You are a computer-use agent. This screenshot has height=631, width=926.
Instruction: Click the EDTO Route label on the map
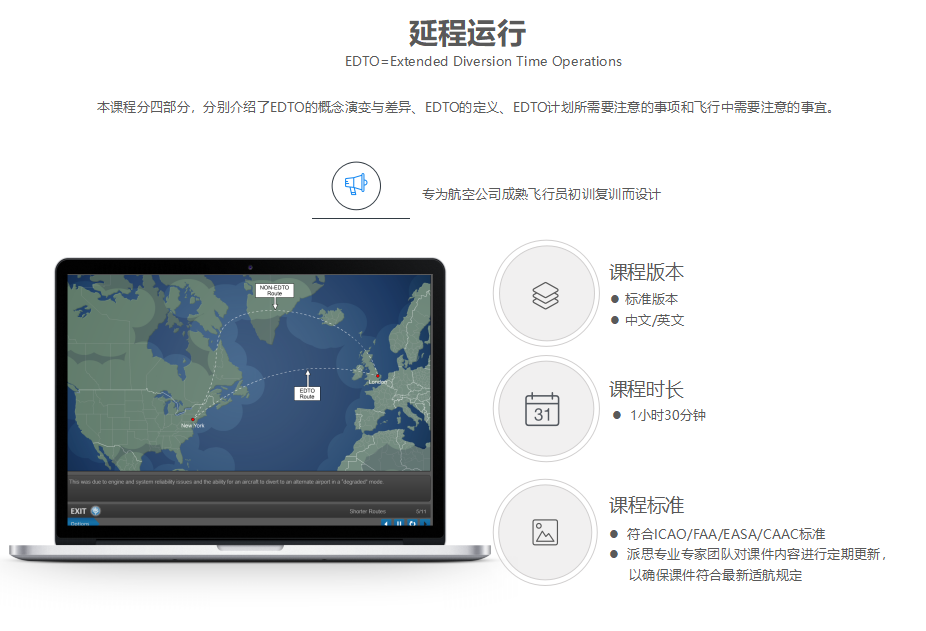pos(307,393)
